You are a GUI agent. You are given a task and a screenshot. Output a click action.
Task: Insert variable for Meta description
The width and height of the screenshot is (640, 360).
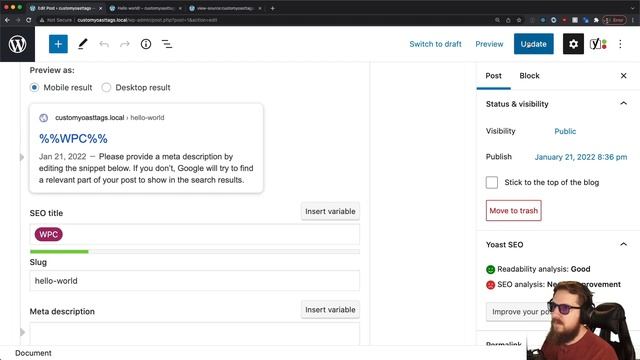(x=330, y=310)
